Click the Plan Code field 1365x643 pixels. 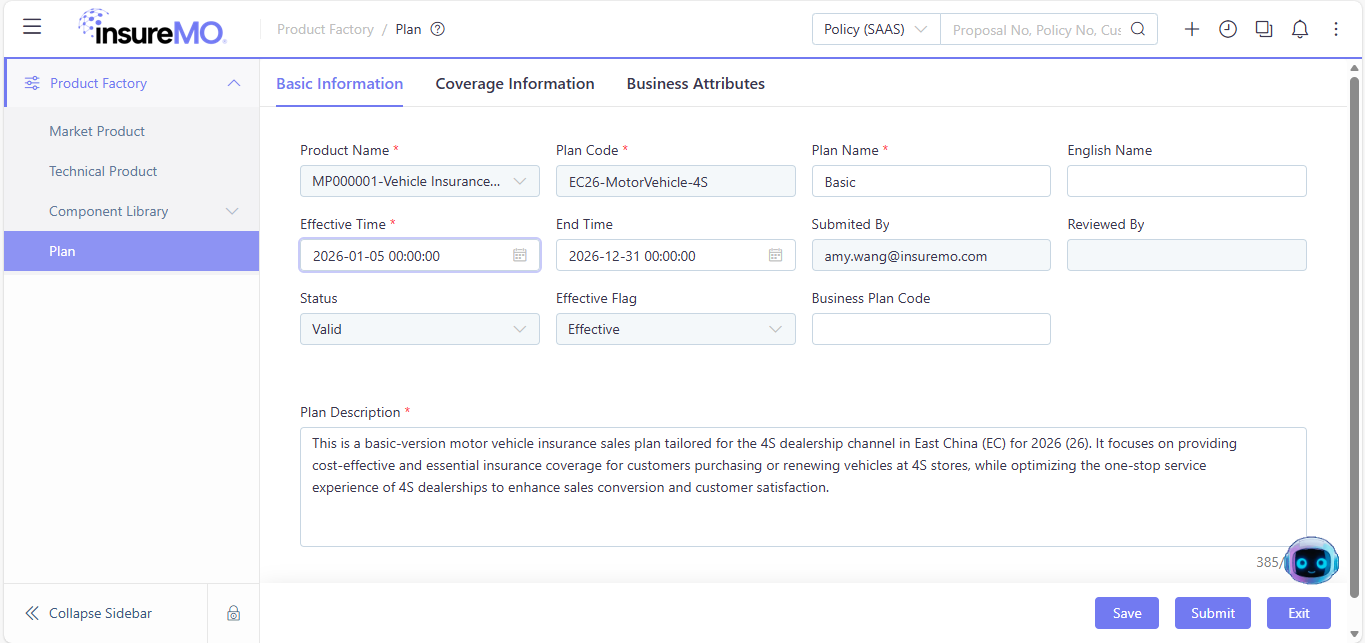point(676,181)
